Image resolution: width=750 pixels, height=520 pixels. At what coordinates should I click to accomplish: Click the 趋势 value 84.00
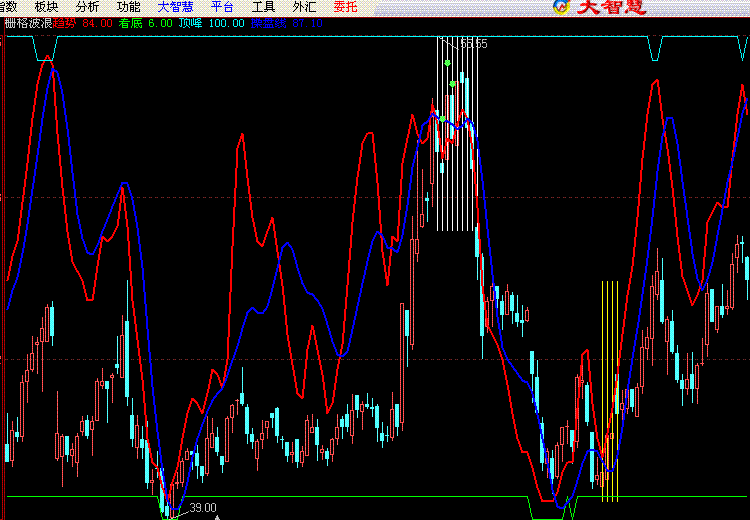(x=98, y=23)
